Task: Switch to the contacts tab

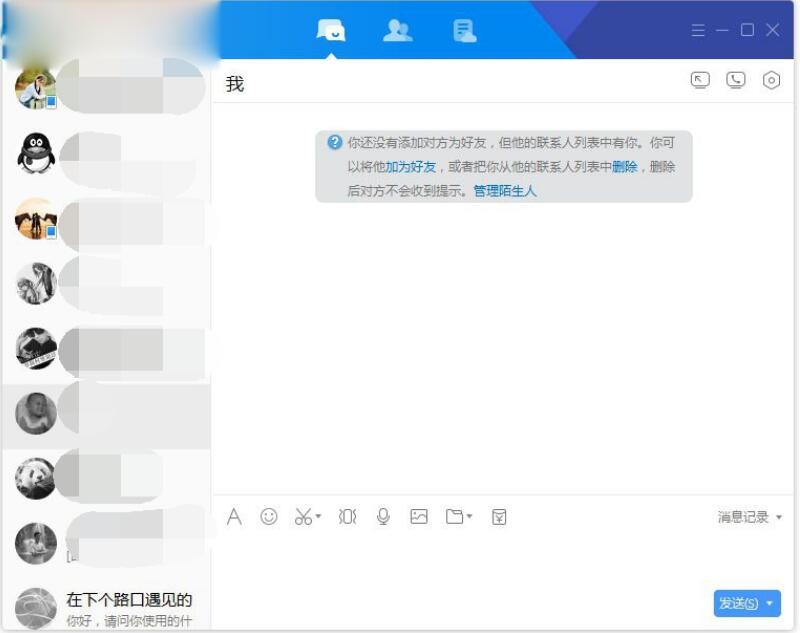Action: click(x=398, y=30)
